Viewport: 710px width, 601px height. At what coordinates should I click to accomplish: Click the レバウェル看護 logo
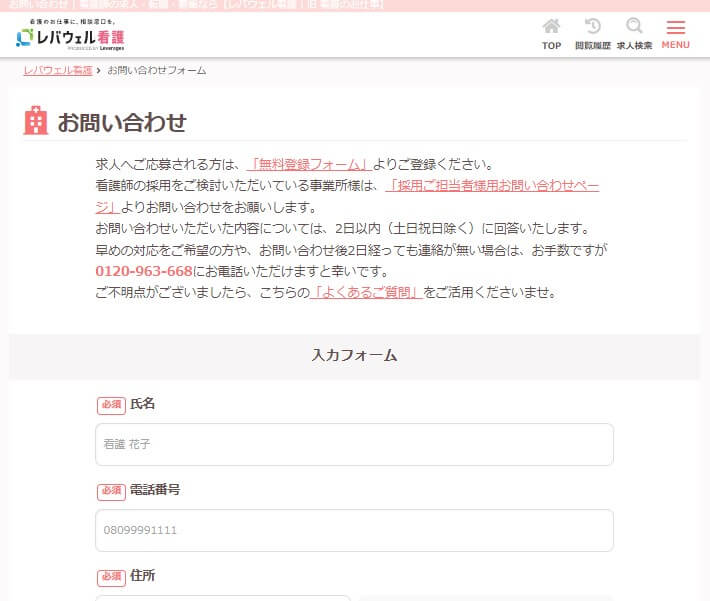70,37
